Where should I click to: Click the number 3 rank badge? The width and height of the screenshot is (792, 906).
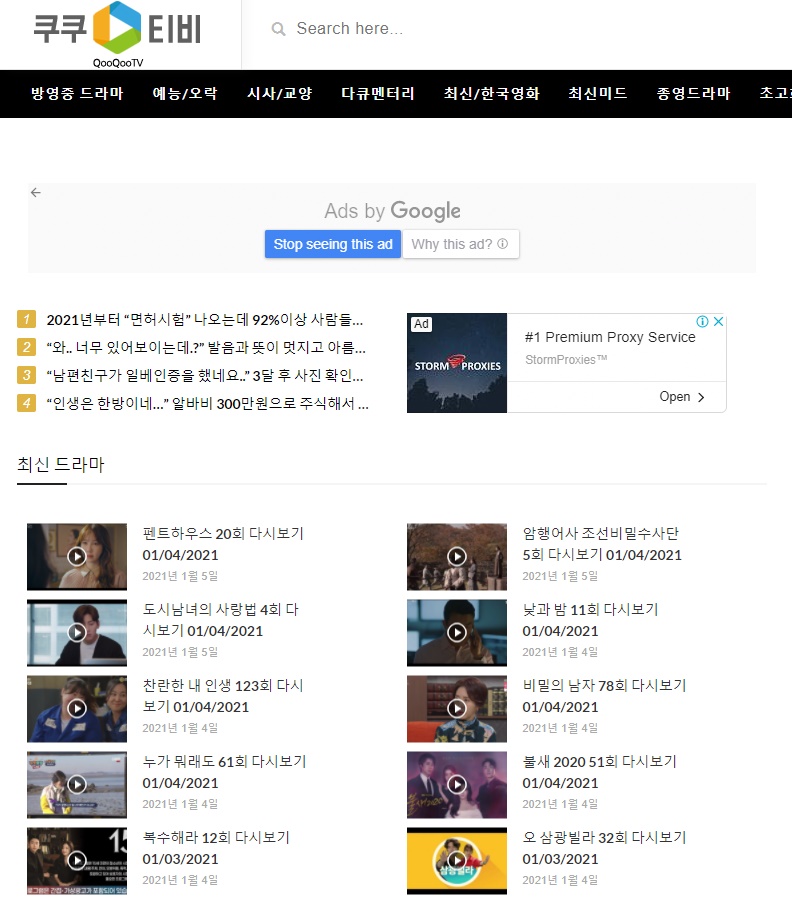[27, 375]
